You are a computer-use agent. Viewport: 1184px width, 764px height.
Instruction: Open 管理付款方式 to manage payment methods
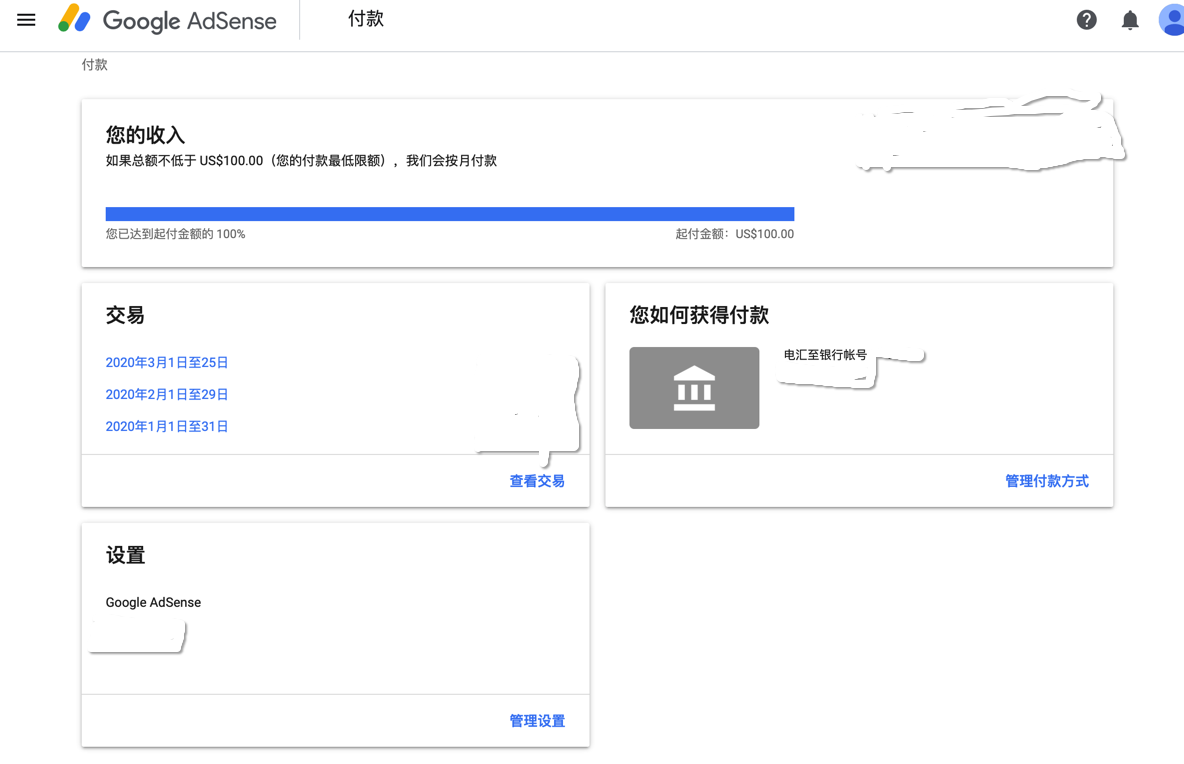point(1046,481)
